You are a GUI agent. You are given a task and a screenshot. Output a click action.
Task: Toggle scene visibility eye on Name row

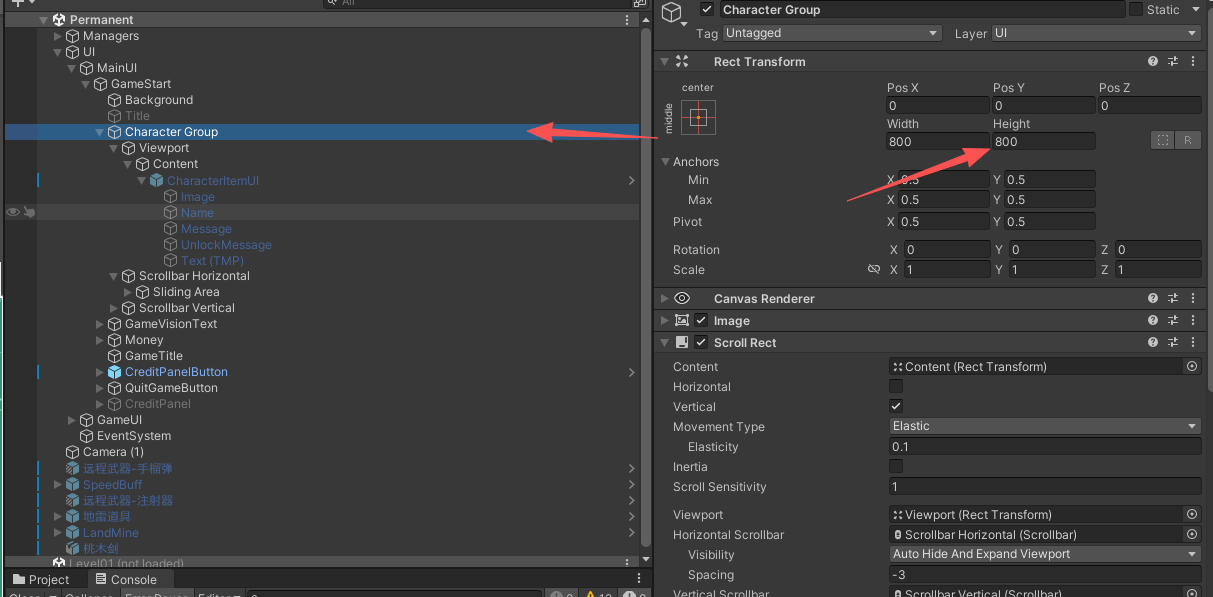[13, 212]
